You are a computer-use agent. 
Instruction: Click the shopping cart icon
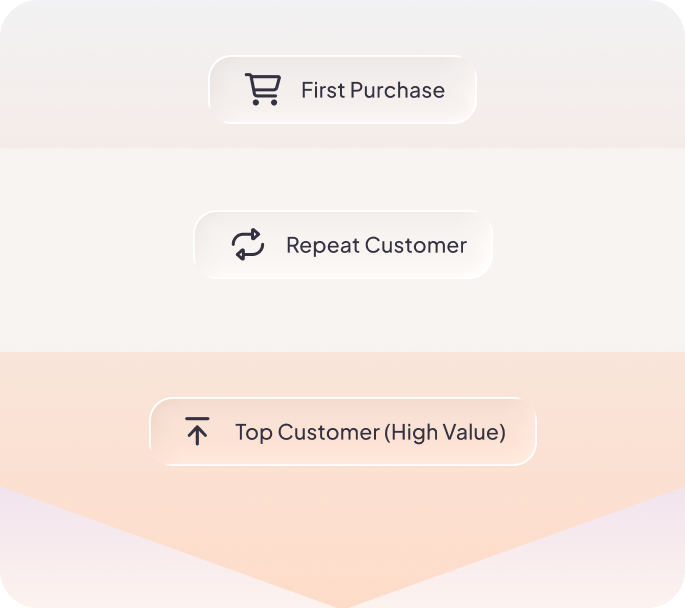pos(263,90)
